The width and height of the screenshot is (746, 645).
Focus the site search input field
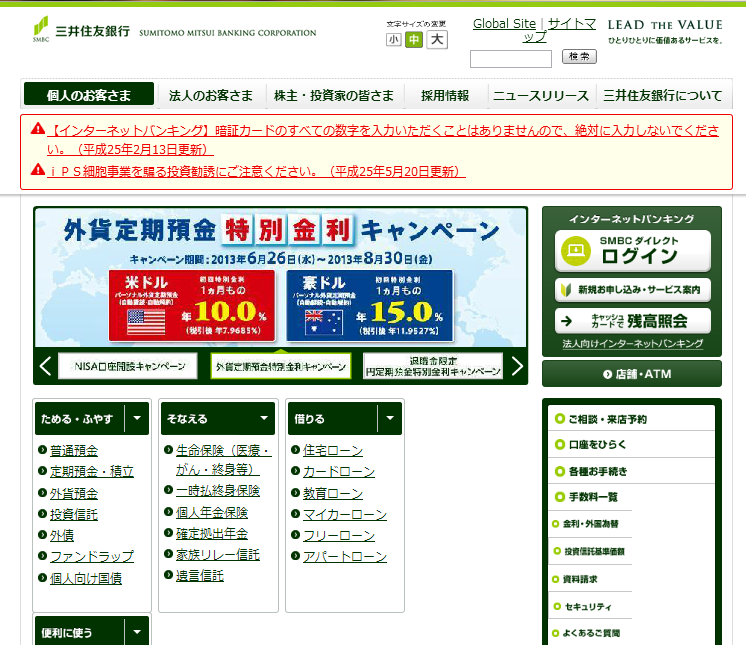click(510, 59)
